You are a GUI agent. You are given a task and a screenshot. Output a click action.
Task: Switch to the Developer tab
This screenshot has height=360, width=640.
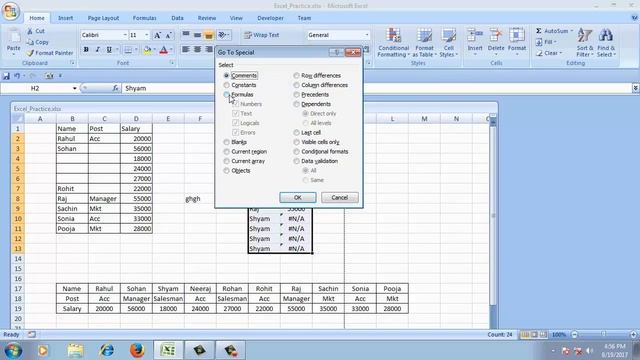tap(270, 18)
